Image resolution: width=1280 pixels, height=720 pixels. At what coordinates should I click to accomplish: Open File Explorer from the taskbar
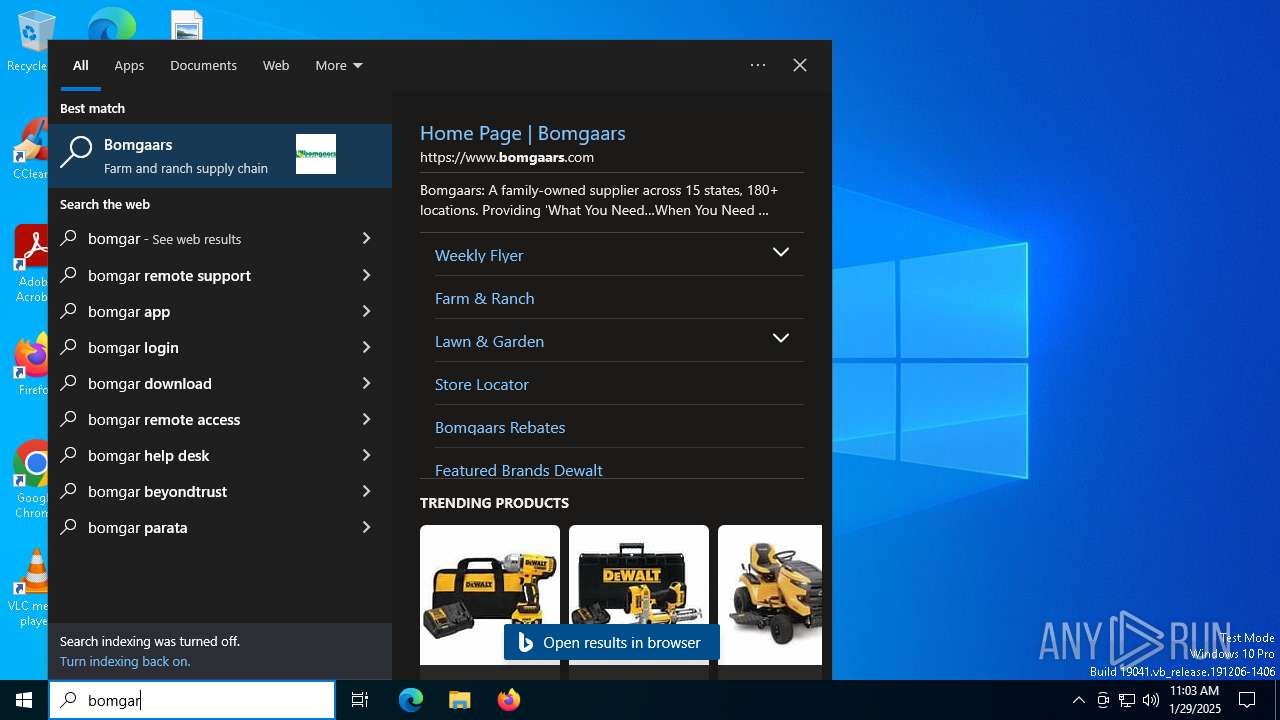coord(459,700)
